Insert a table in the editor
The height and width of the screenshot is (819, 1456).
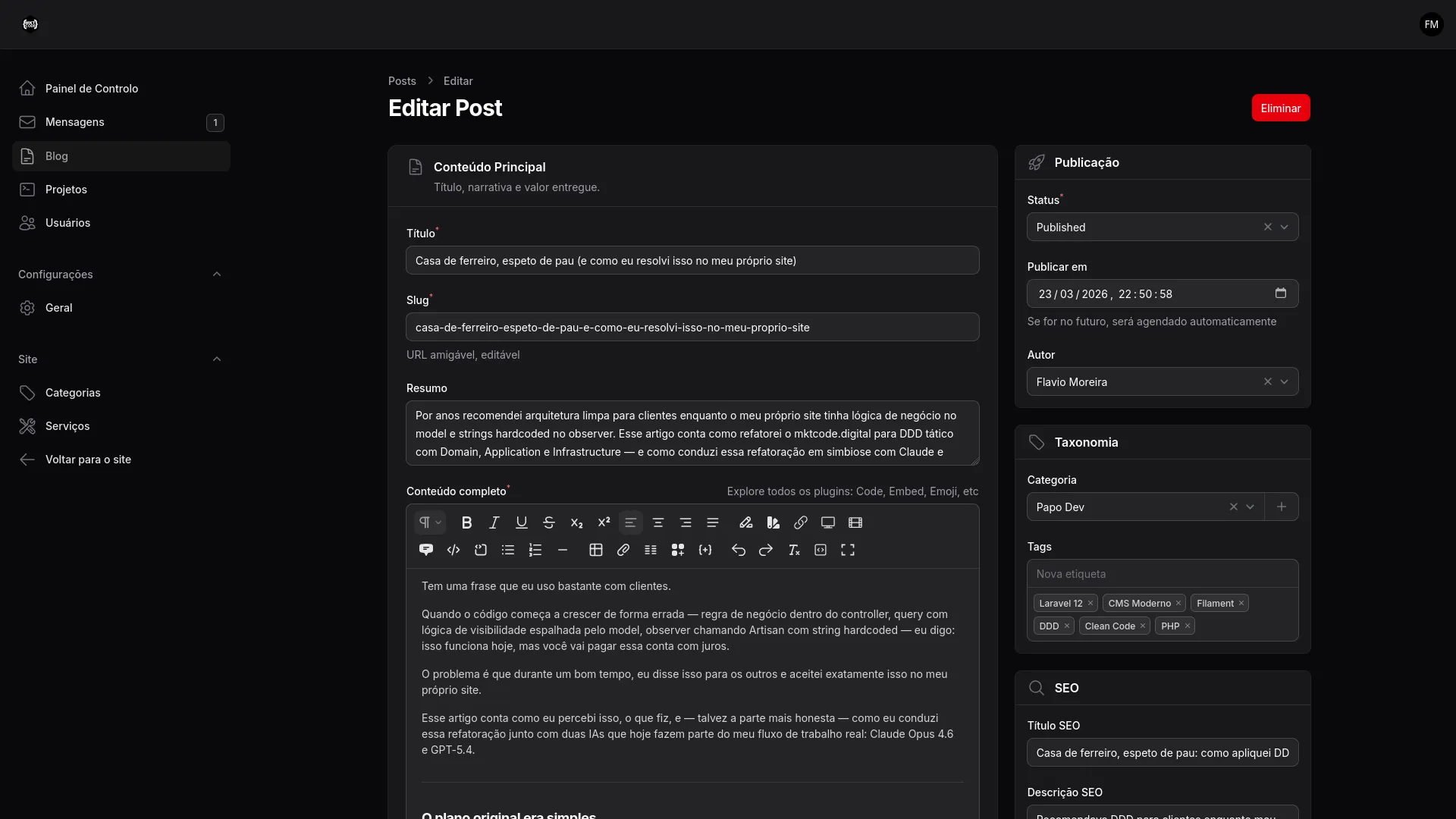[596, 550]
